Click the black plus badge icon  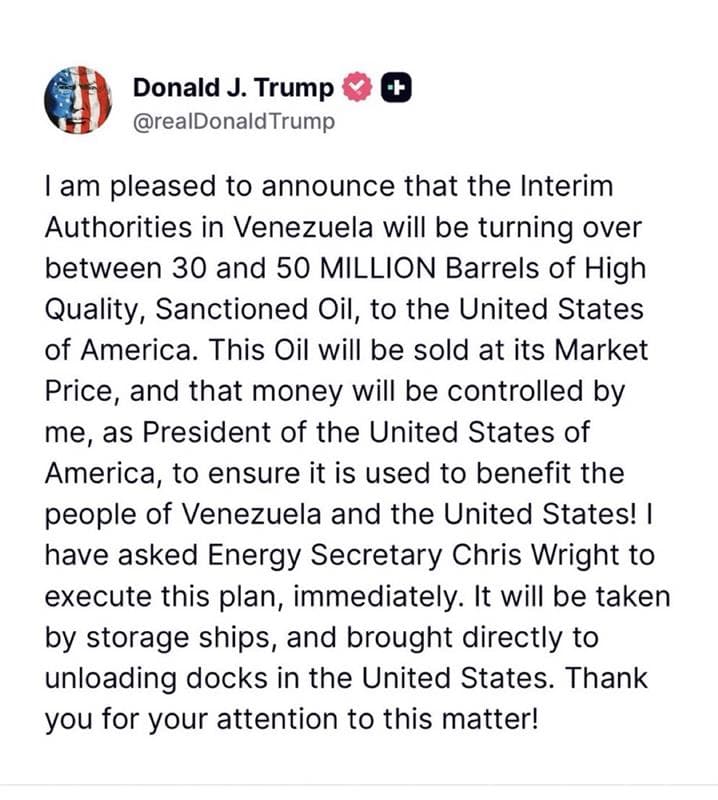click(395, 88)
